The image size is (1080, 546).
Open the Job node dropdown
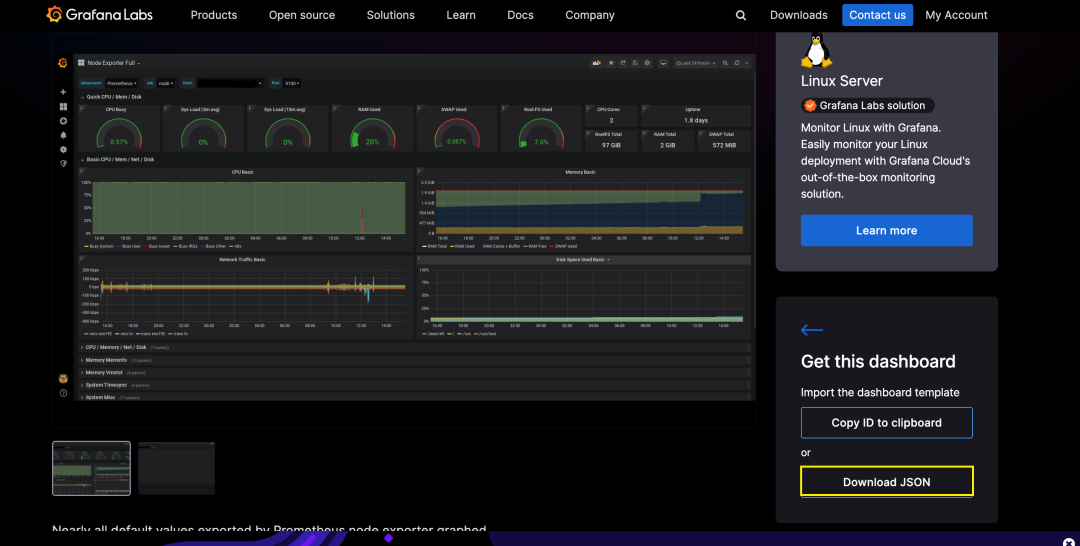pyautogui.click(x=165, y=83)
